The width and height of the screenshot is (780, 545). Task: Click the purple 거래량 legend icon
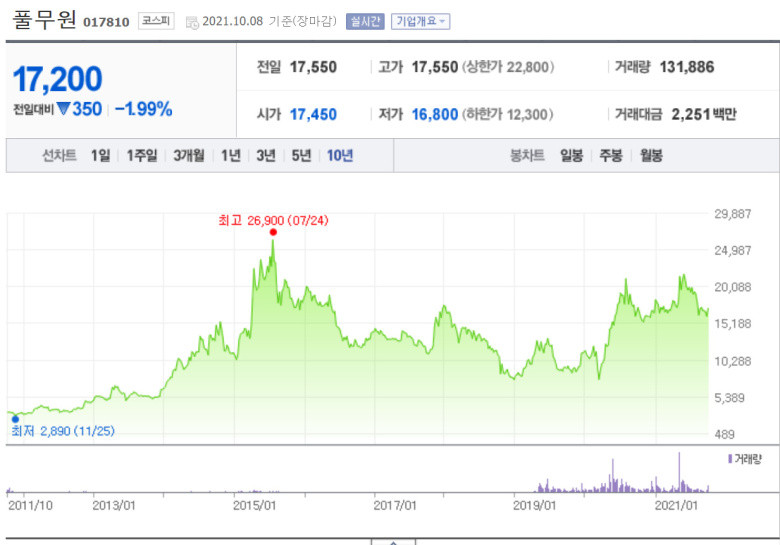coord(730,458)
